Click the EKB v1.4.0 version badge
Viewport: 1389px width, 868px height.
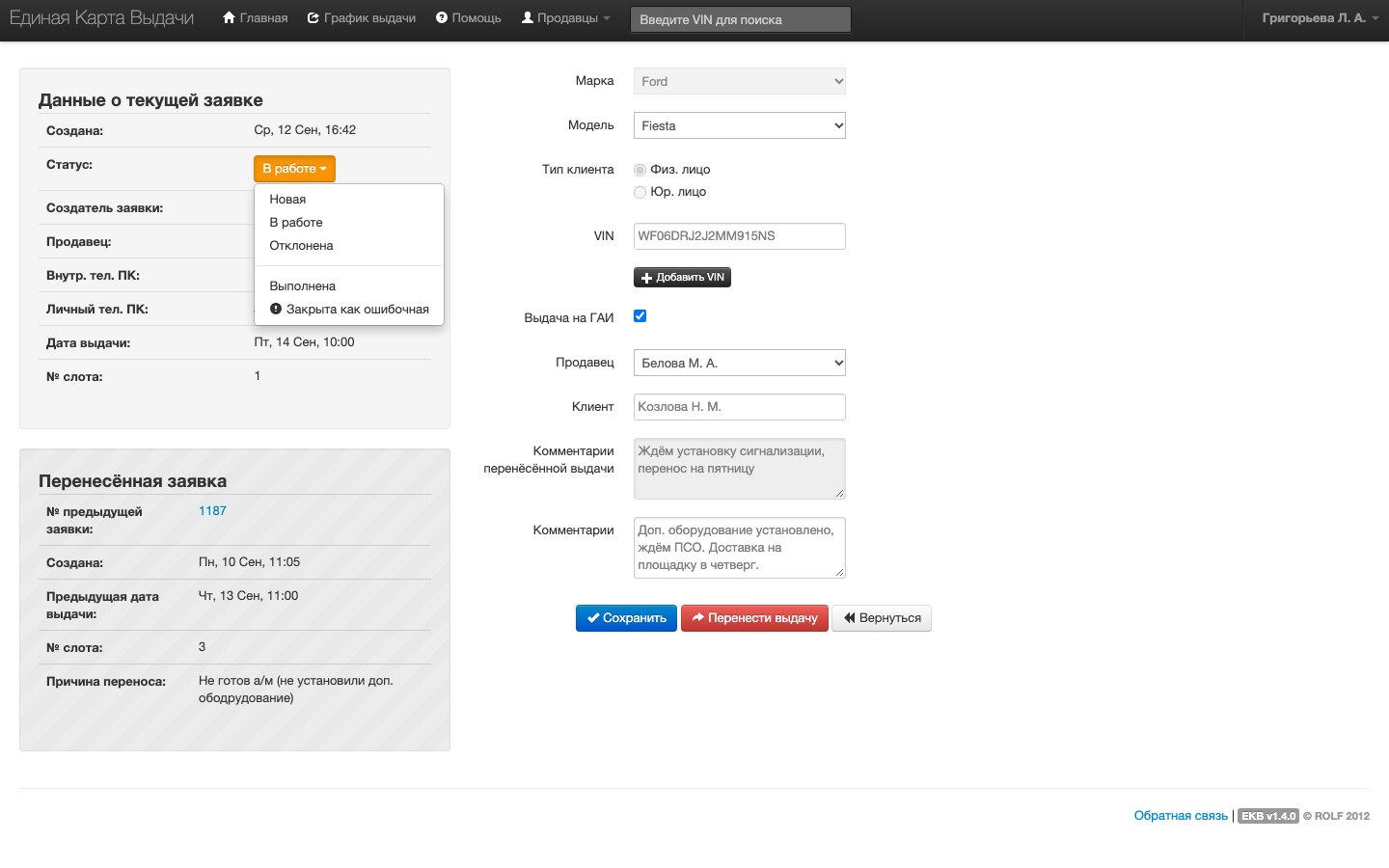coord(1268,816)
